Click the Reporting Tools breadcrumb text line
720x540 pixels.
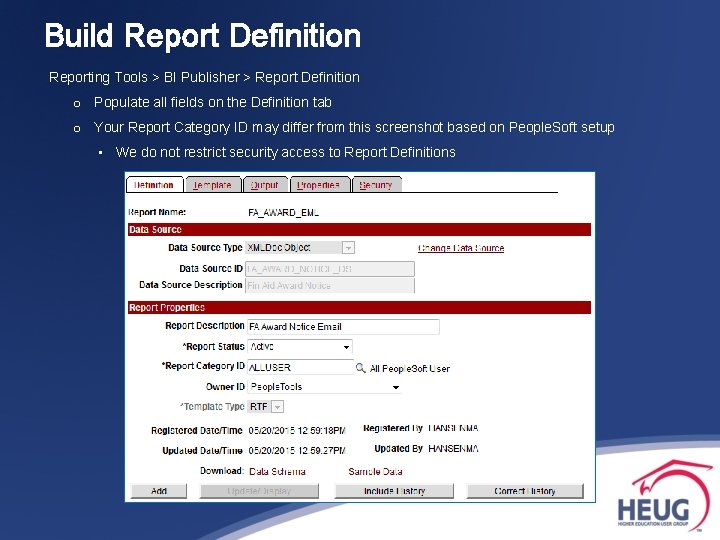[204, 77]
